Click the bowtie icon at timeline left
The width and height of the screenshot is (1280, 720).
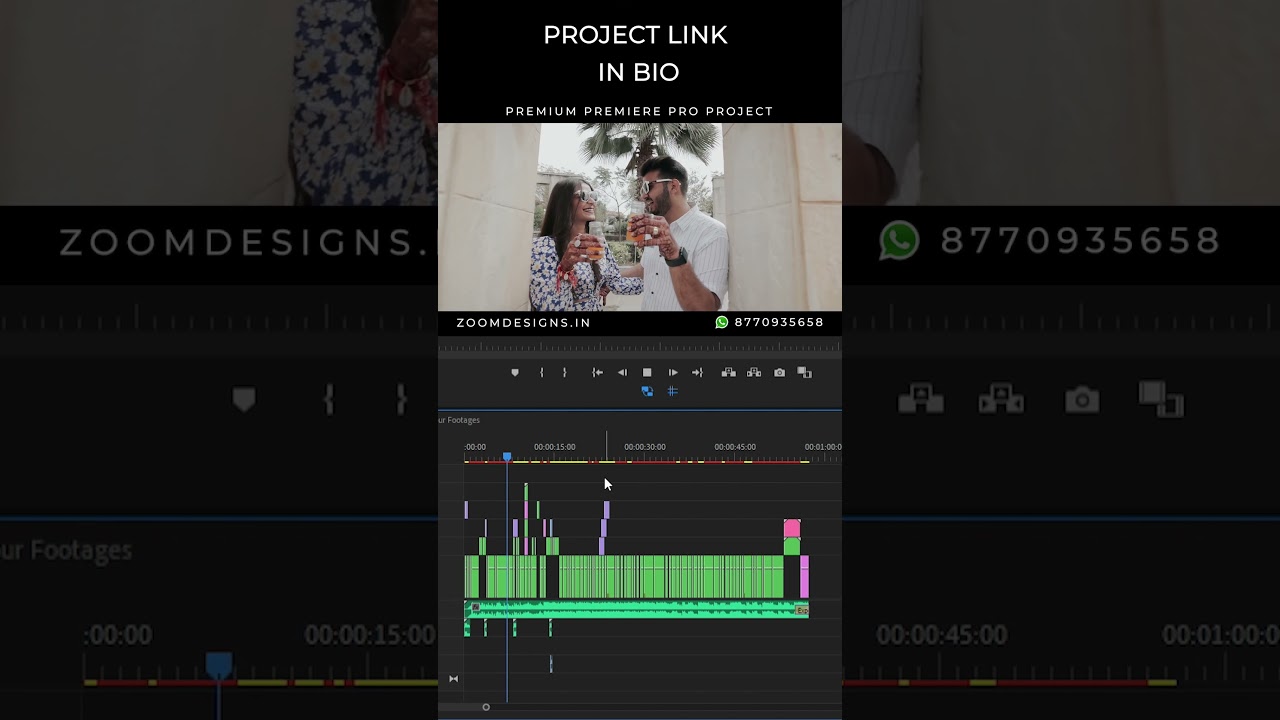[453, 679]
